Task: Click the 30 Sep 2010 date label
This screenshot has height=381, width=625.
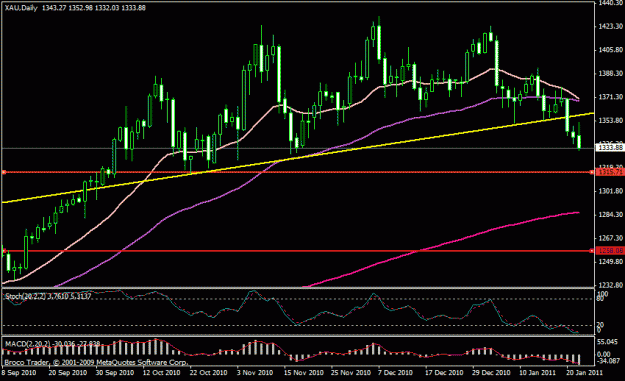Action: coord(115,373)
